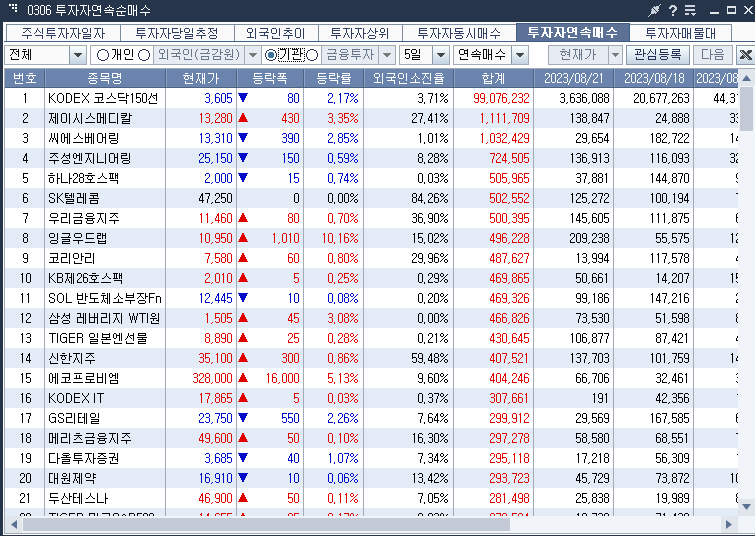Click the 328,000 price of 에코프로비엠
Image resolution: width=755 pixels, height=536 pixels.
[x=212, y=379]
